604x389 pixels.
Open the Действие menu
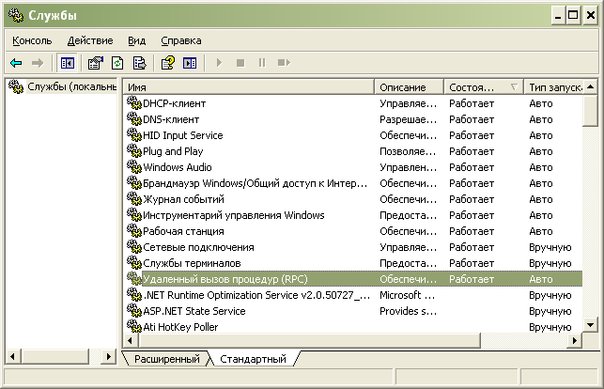[x=90, y=40]
